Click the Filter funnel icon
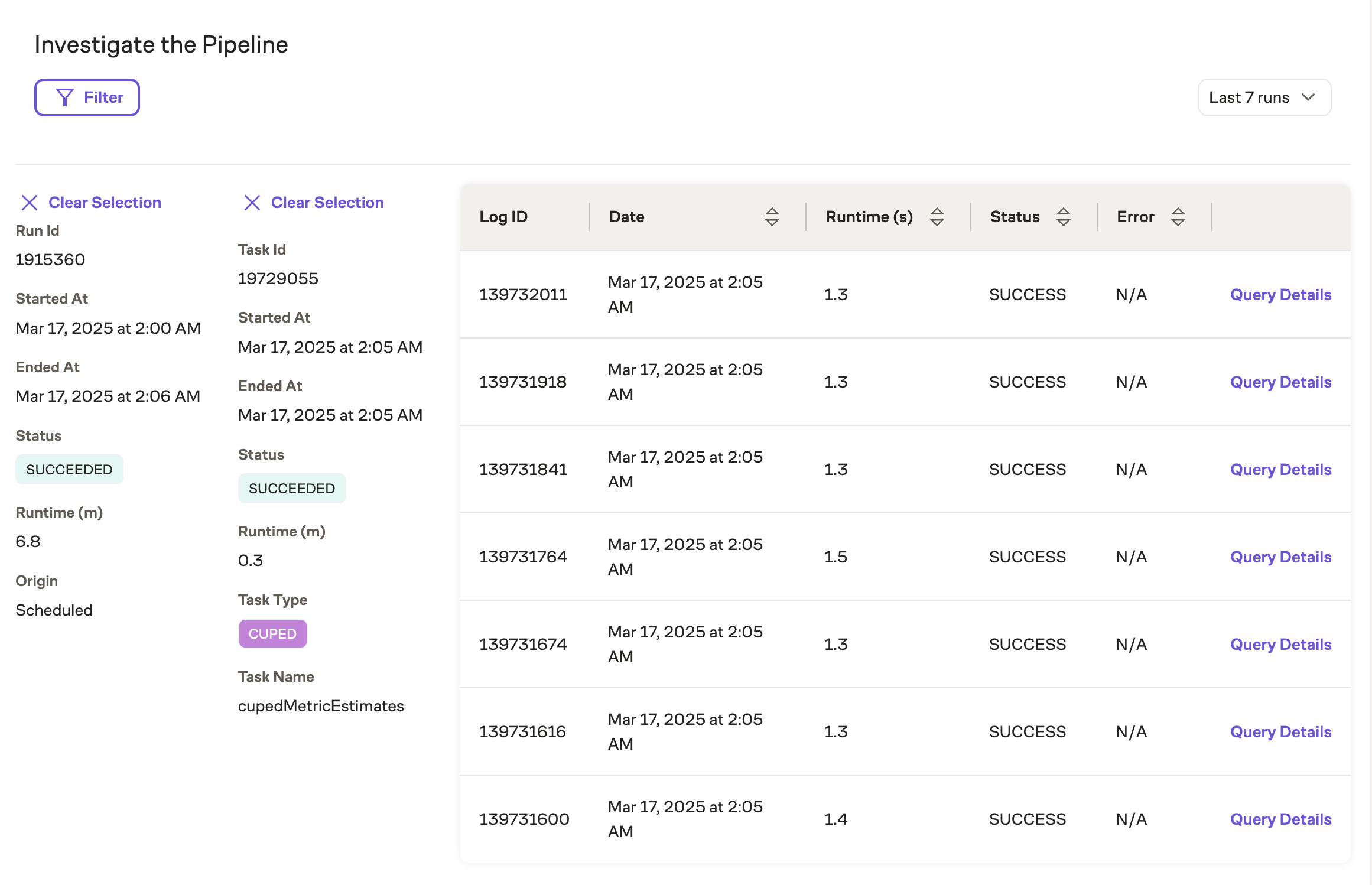 point(65,97)
